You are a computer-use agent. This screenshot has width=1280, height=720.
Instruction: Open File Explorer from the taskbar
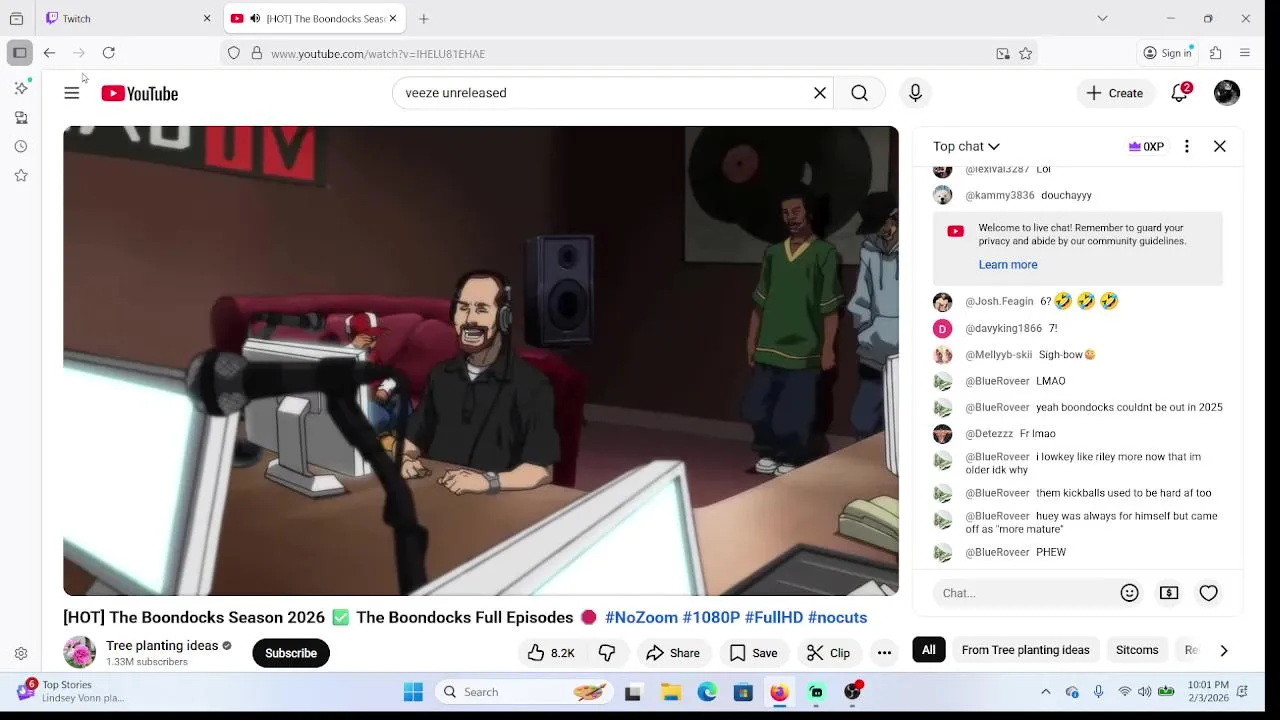pyautogui.click(x=671, y=692)
